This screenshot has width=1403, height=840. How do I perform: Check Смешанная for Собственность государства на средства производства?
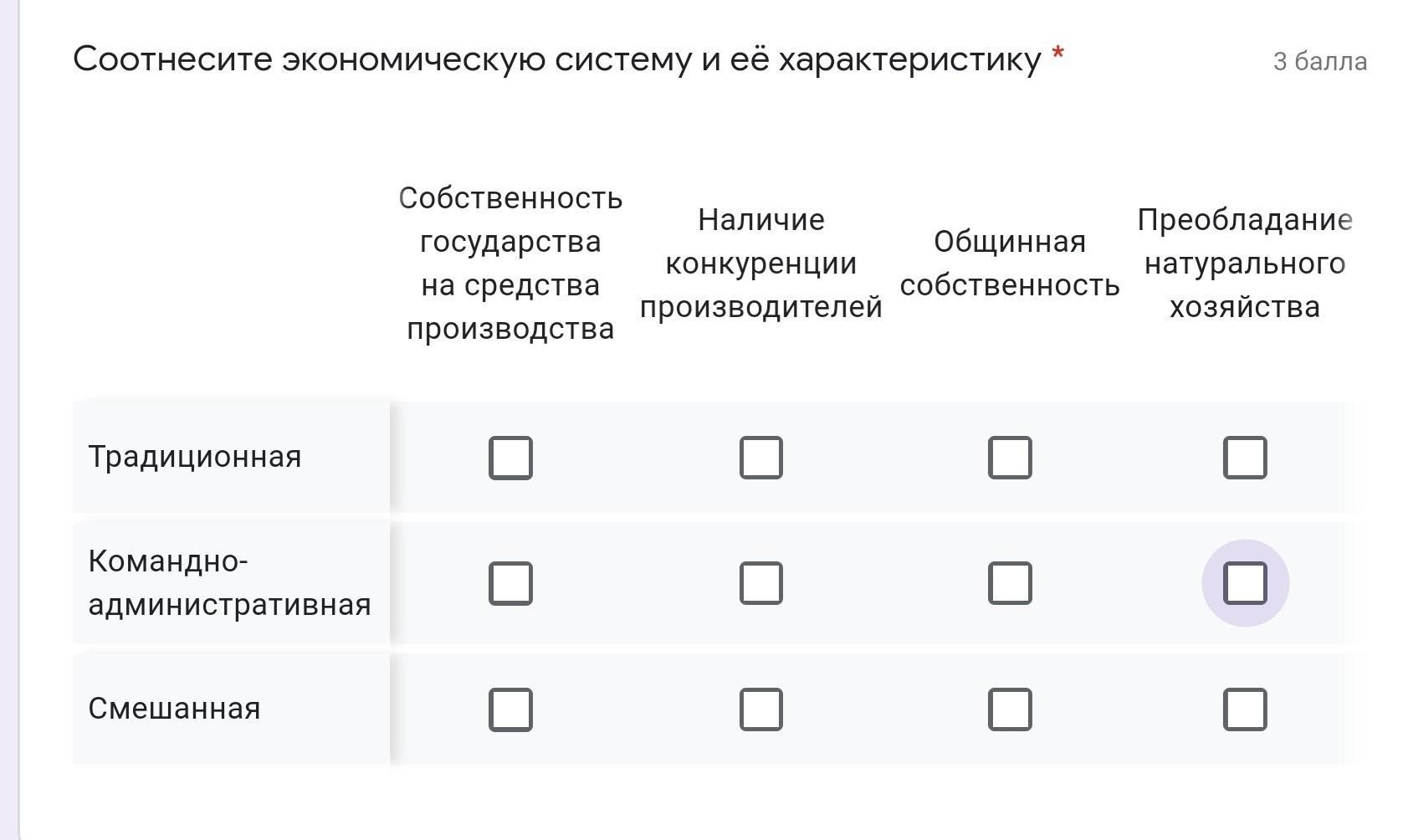click(510, 709)
